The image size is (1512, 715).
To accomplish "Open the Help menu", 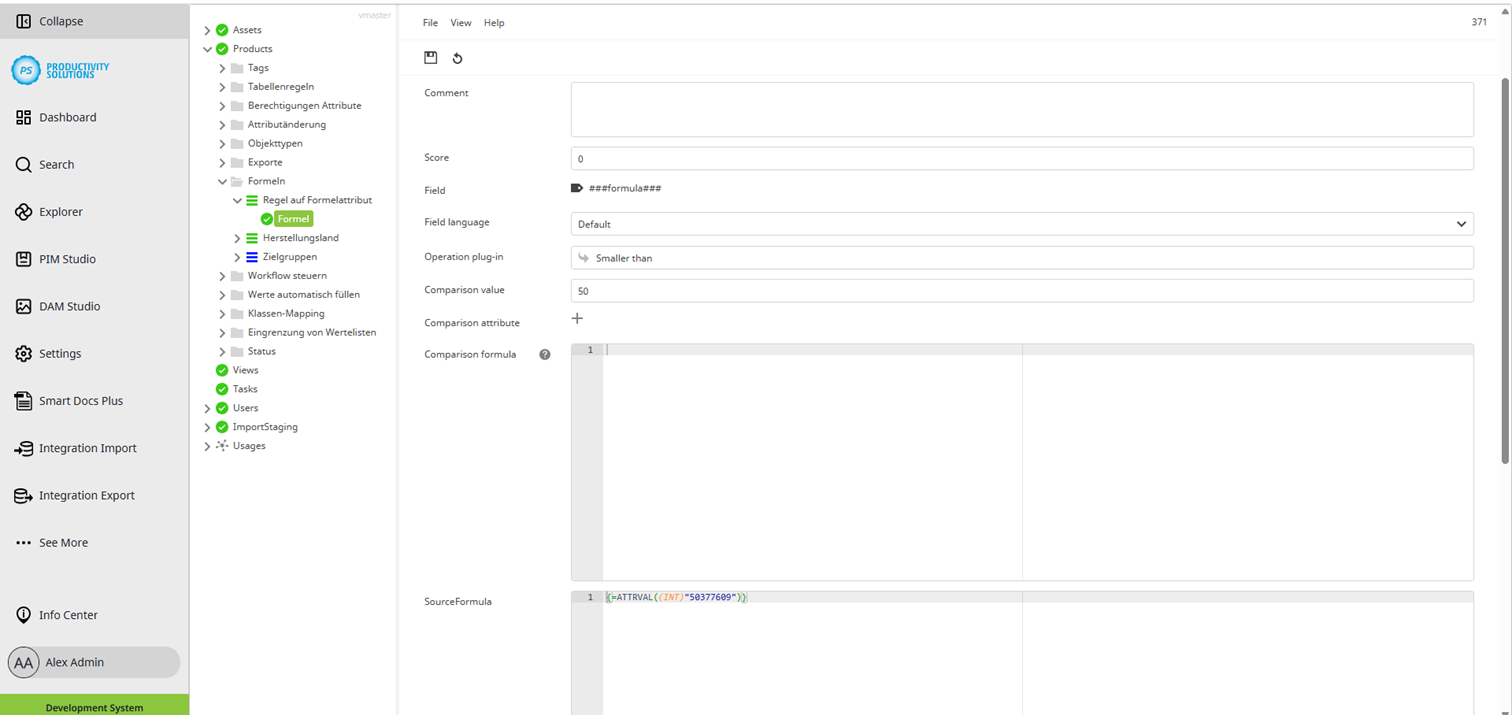I will 494,23.
